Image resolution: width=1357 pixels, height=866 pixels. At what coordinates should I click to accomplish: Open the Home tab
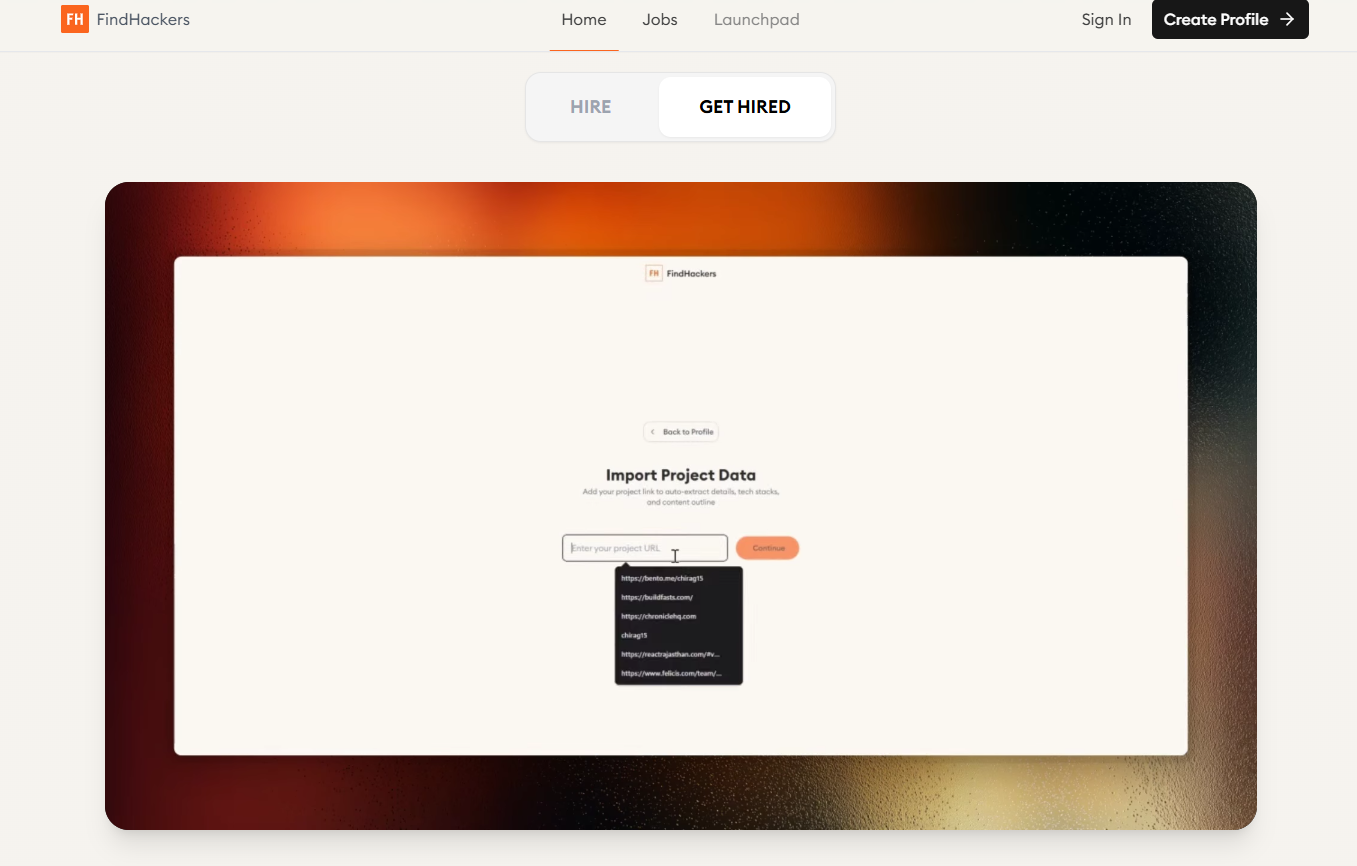click(584, 20)
